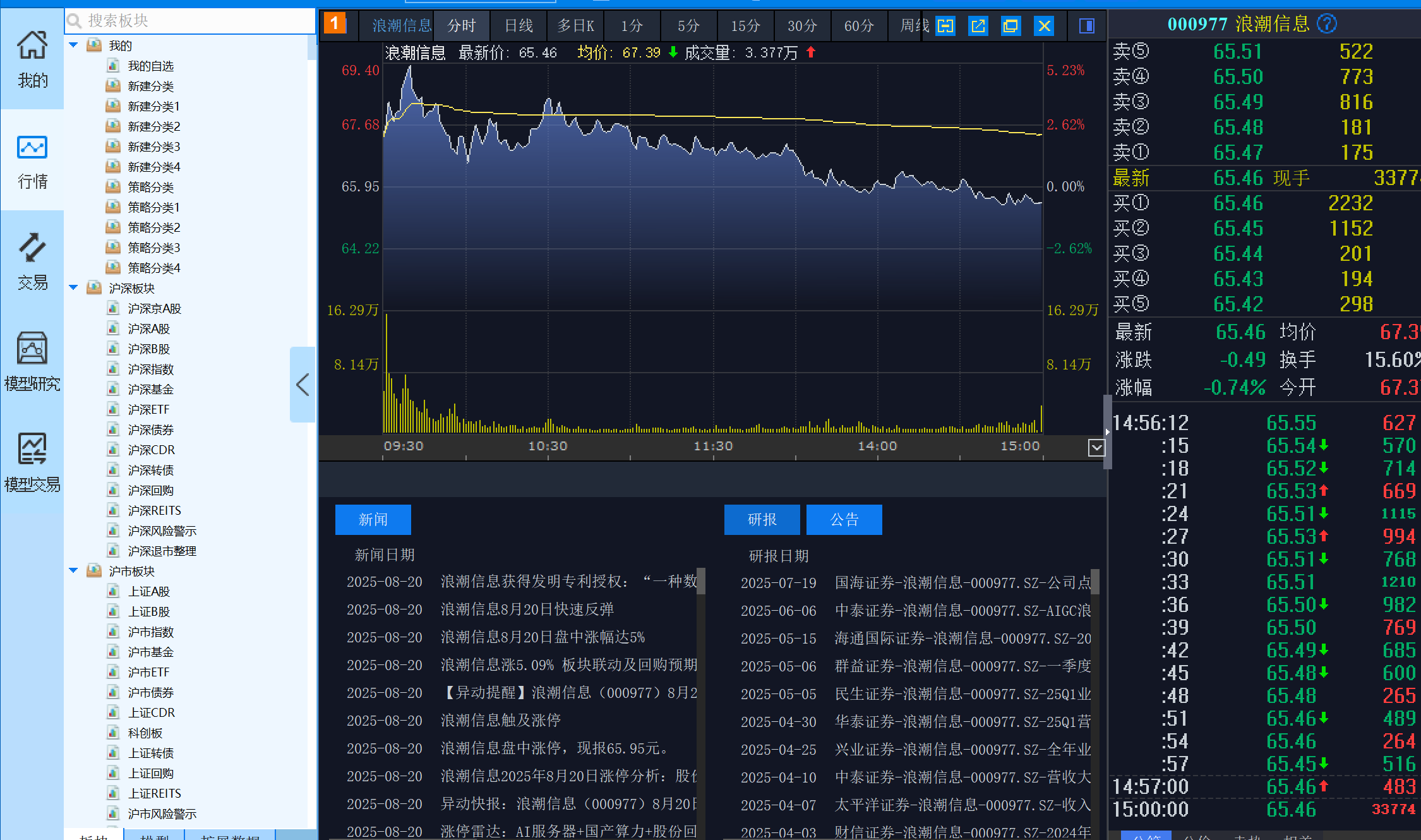
Task: Switch chart to 1分 period
Action: click(x=632, y=26)
